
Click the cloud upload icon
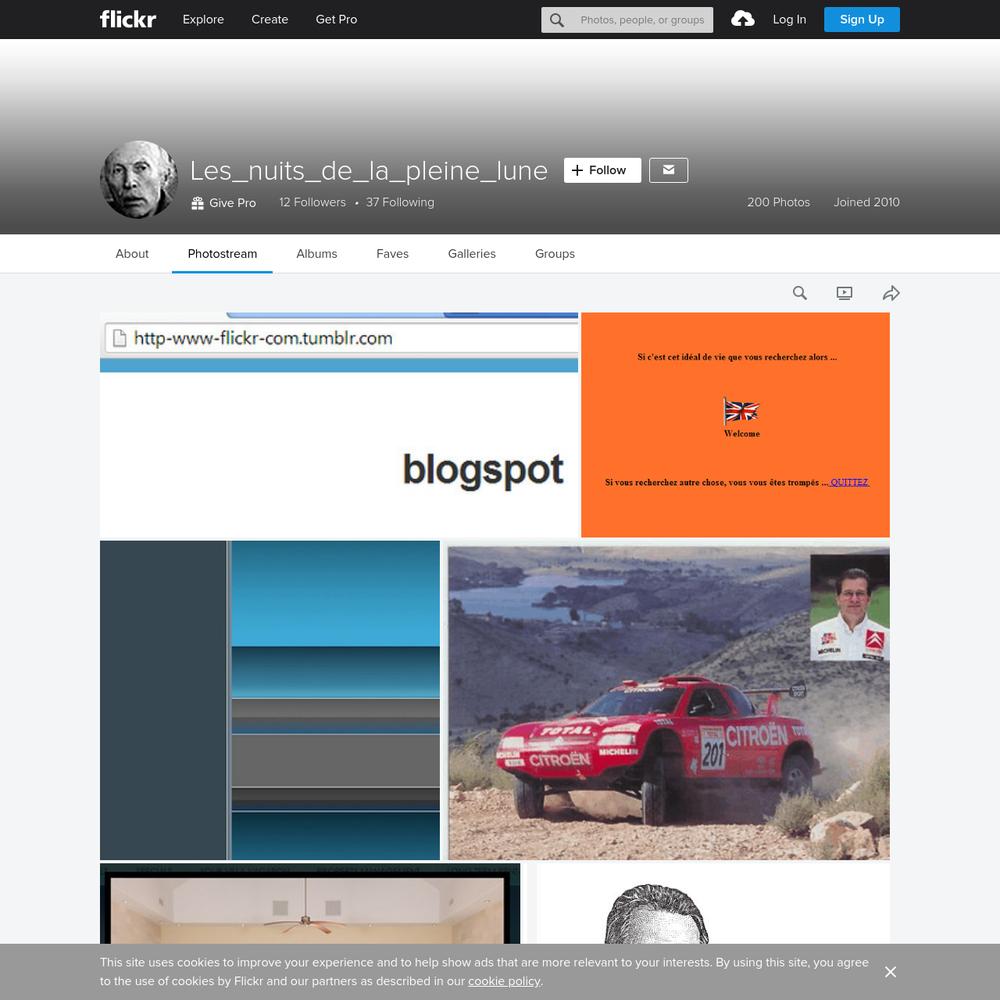(x=742, y=19)
